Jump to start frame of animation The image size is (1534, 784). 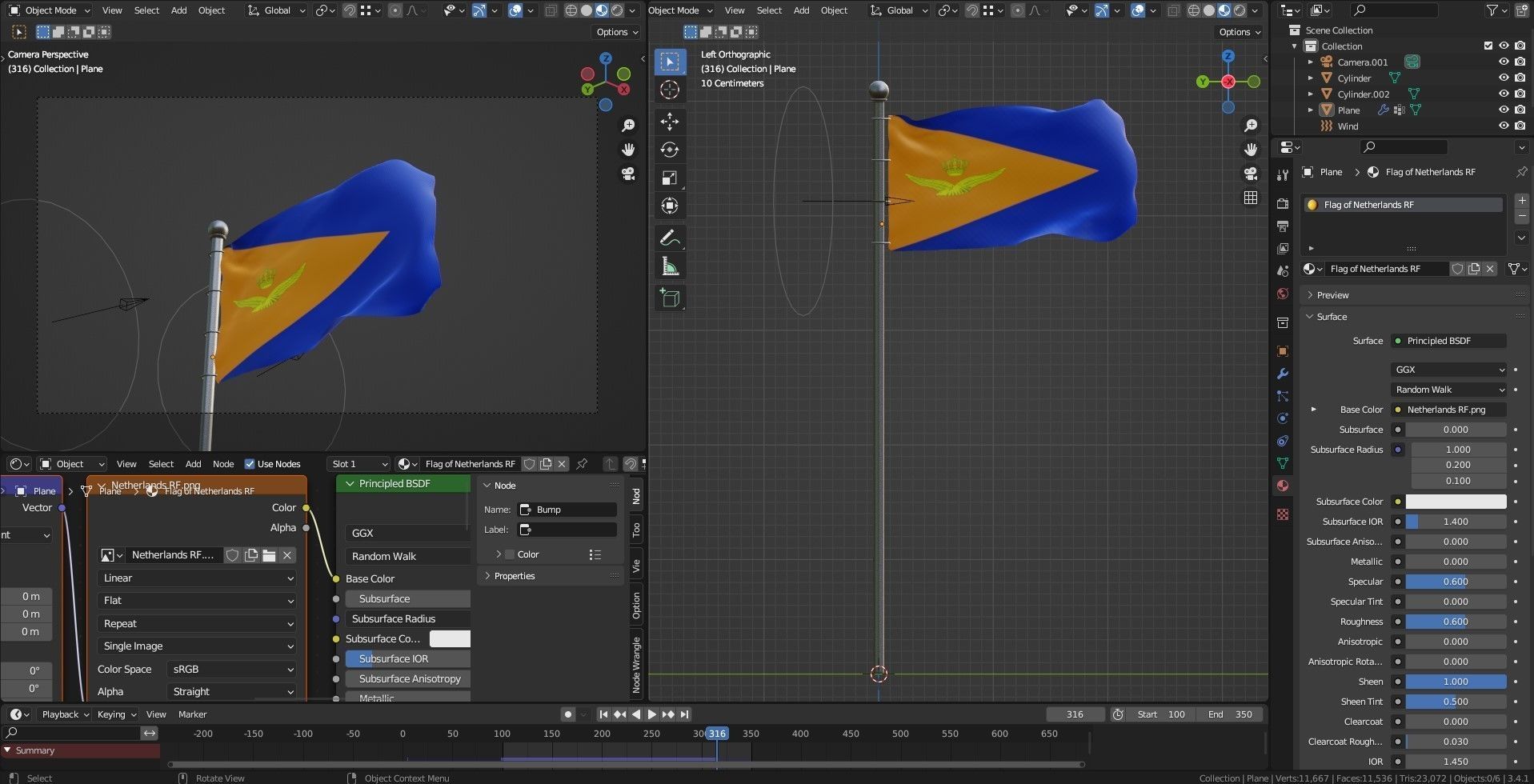tap(603, 714)
